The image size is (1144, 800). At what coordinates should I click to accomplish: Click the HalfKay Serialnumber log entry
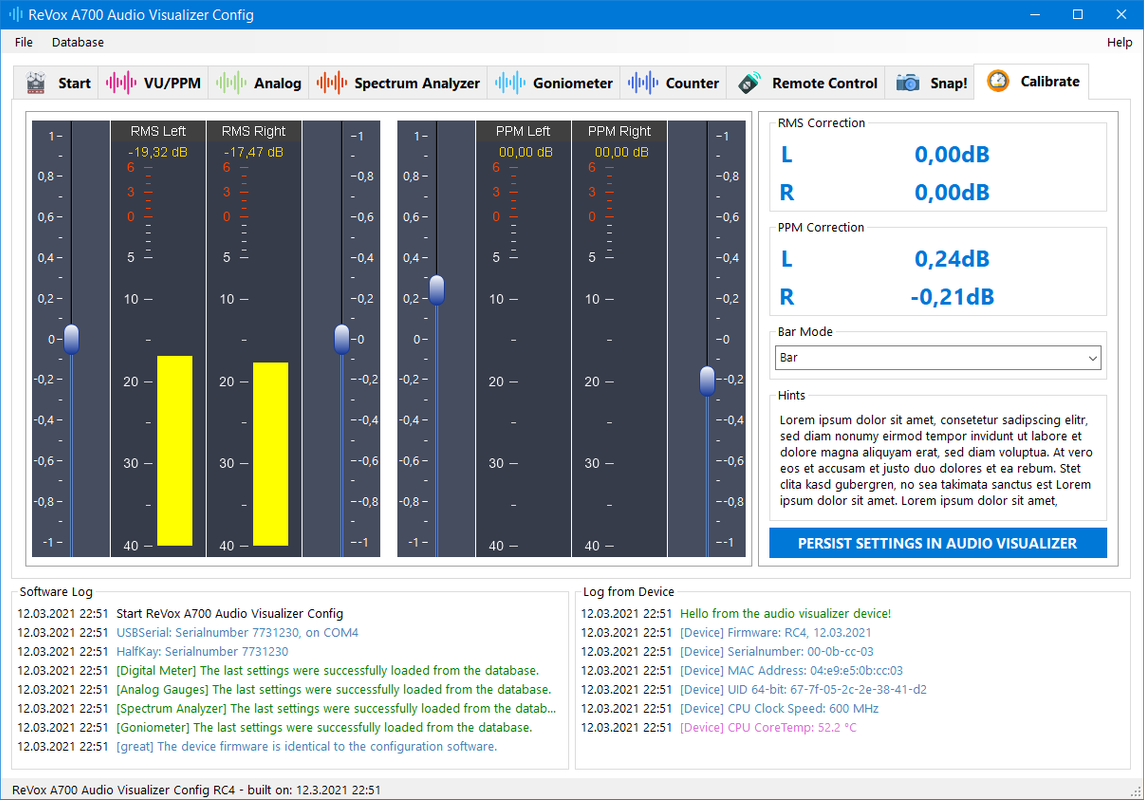(202, 651)
